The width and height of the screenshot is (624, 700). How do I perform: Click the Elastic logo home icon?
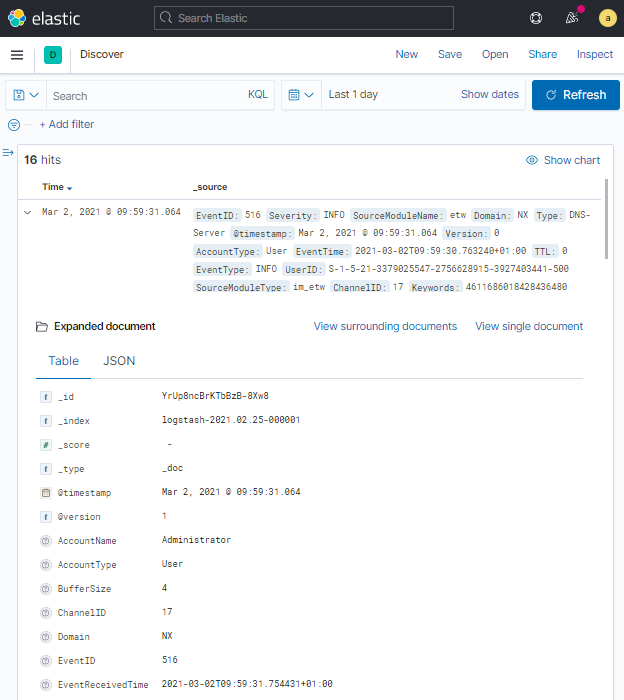(x=20, y=18)
